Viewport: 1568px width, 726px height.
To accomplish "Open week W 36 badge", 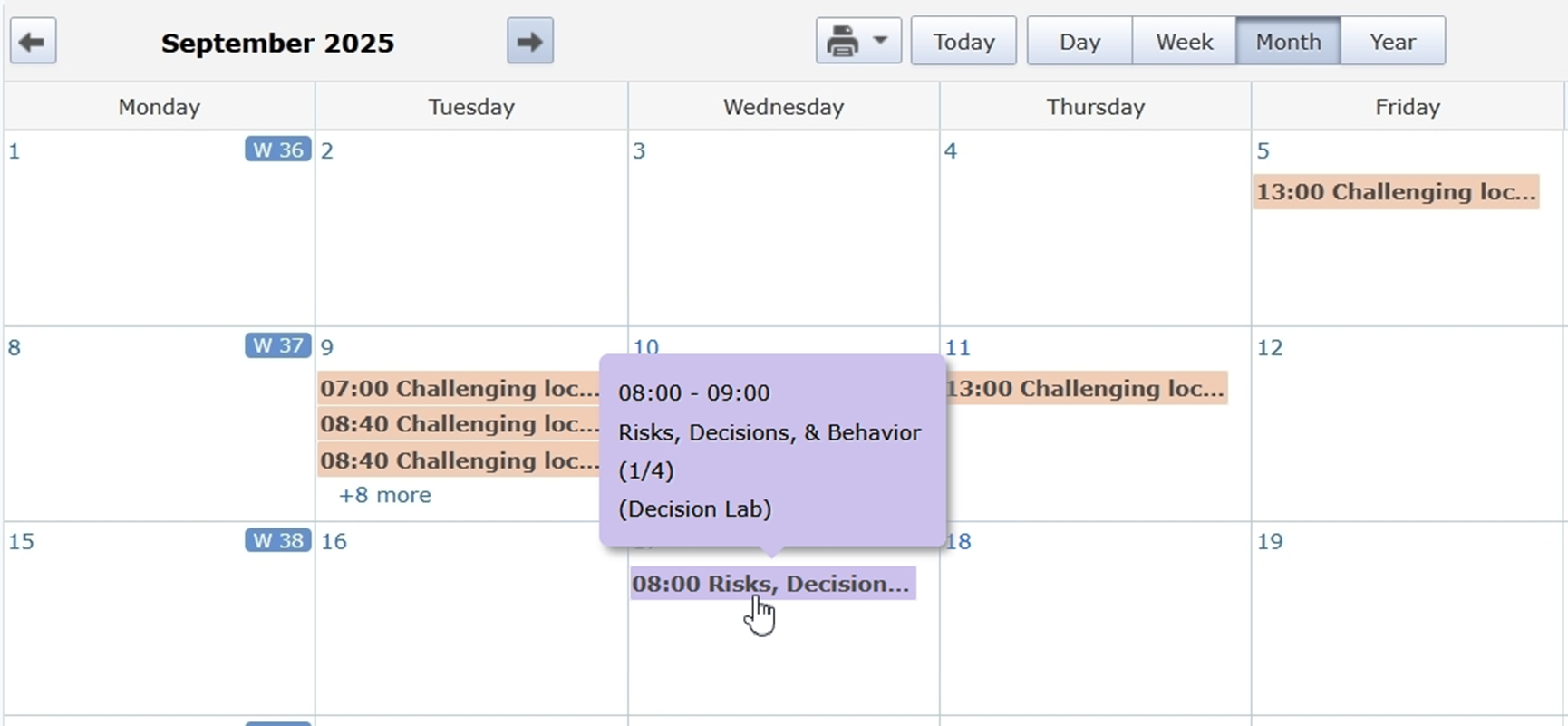I will (277, 150).
